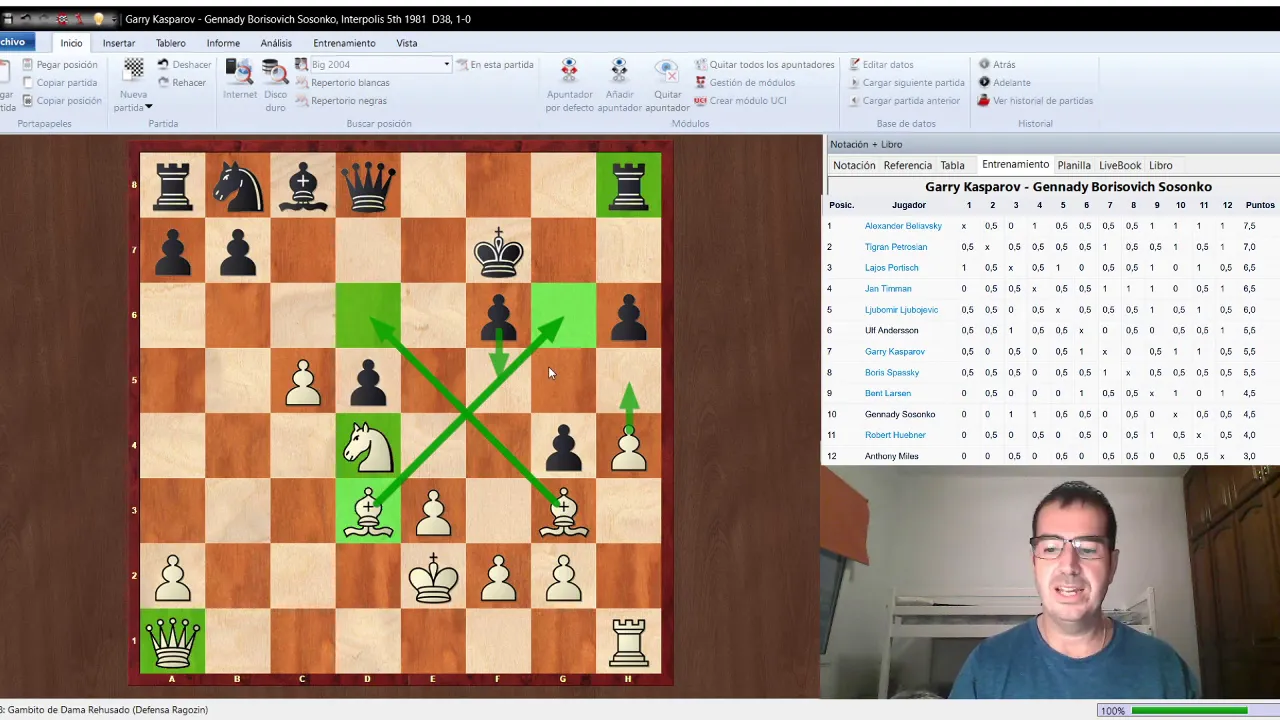Click the Puntos column header

tap(1260, 205)
